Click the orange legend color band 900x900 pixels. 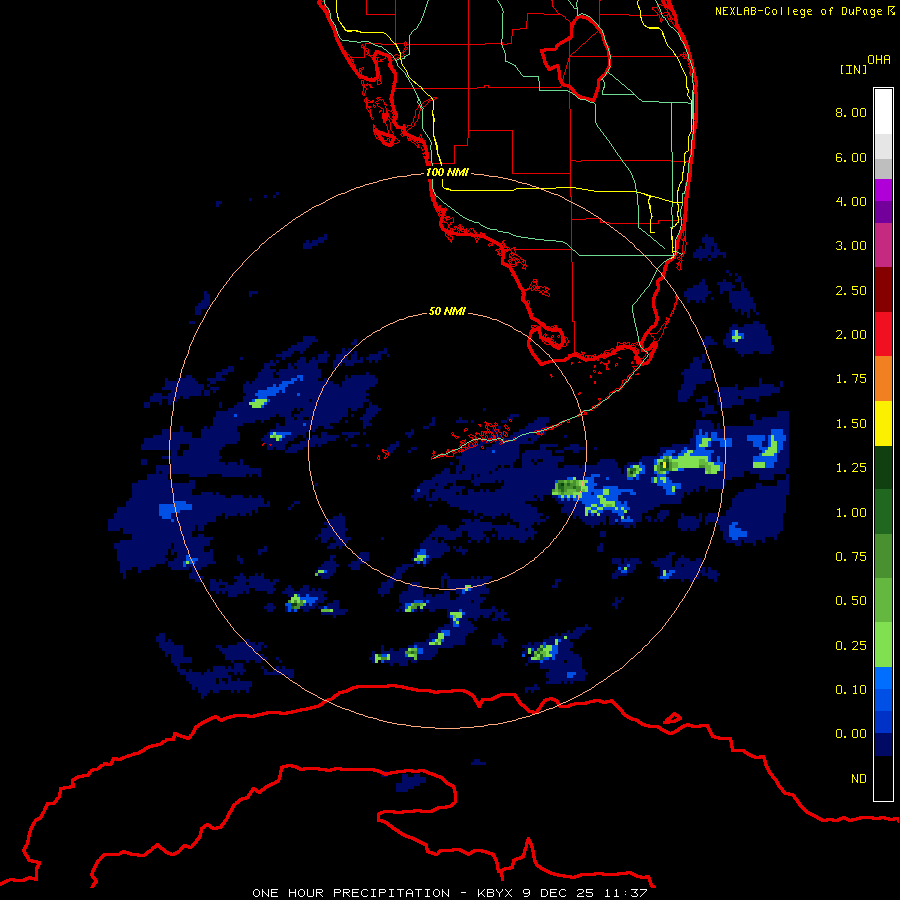click(x=883, y=379)
